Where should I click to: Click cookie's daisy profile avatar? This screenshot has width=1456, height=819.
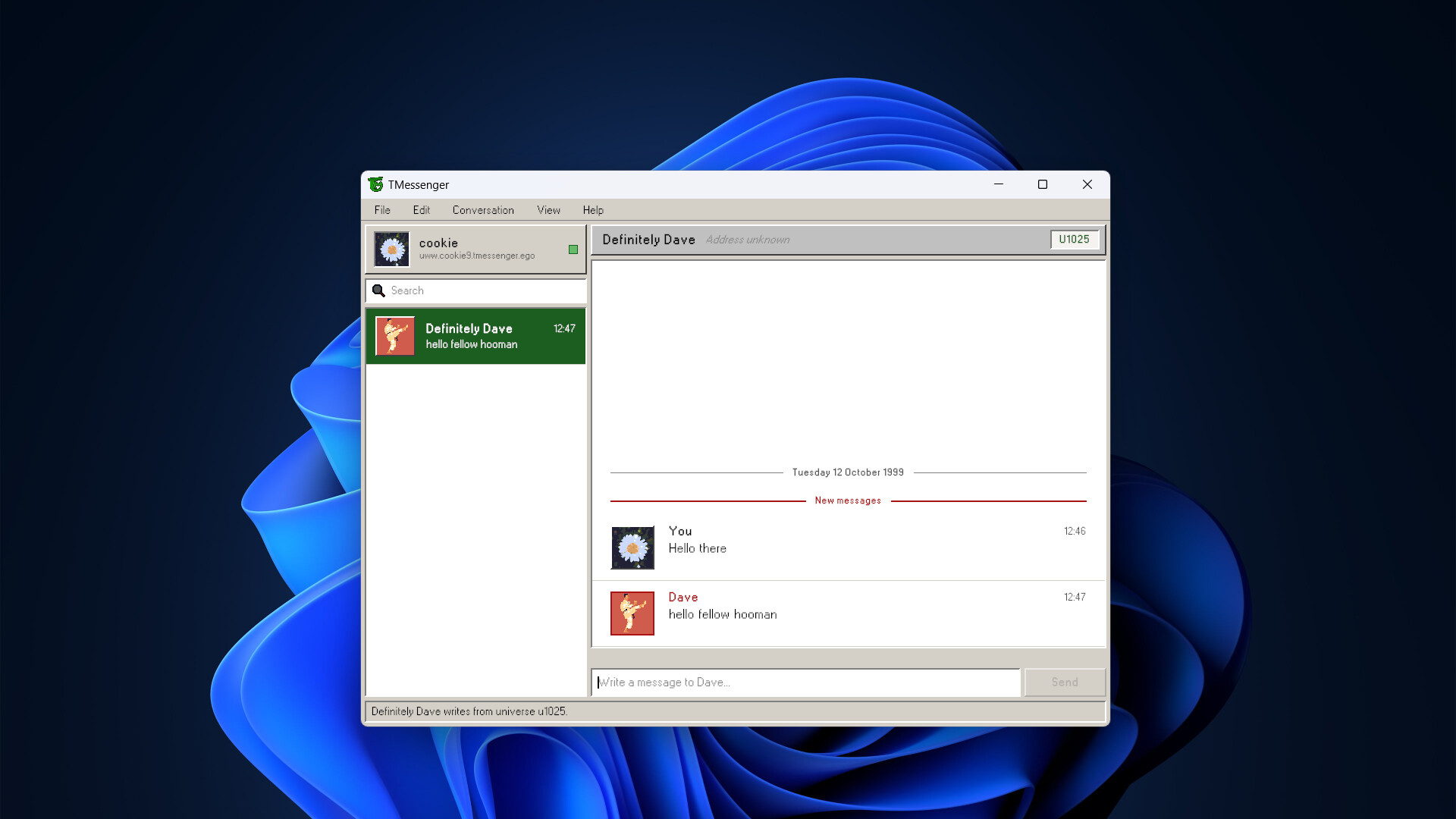[392, 249]
